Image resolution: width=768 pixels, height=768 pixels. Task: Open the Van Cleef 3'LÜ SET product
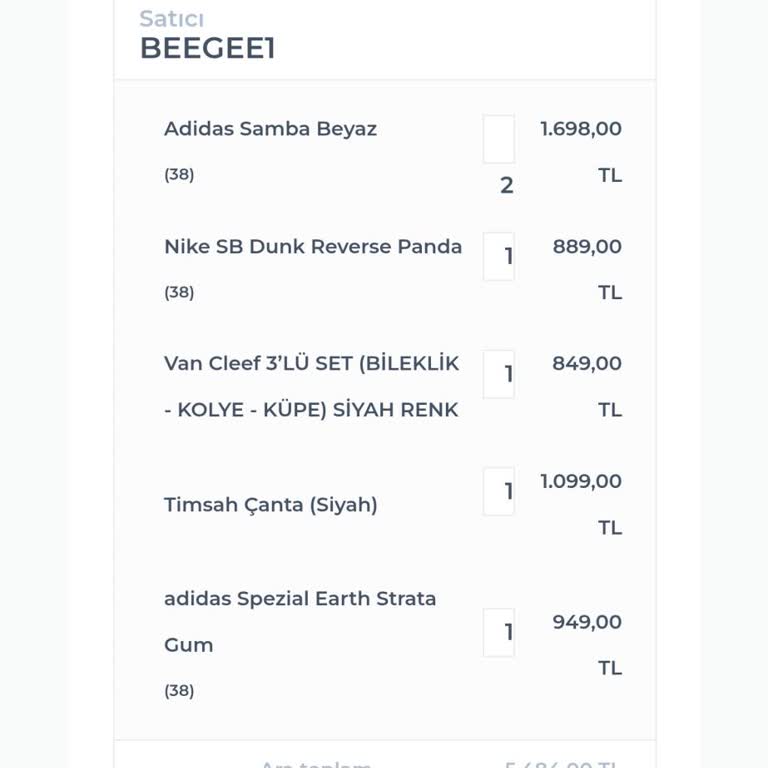click(x=311, y=386)
